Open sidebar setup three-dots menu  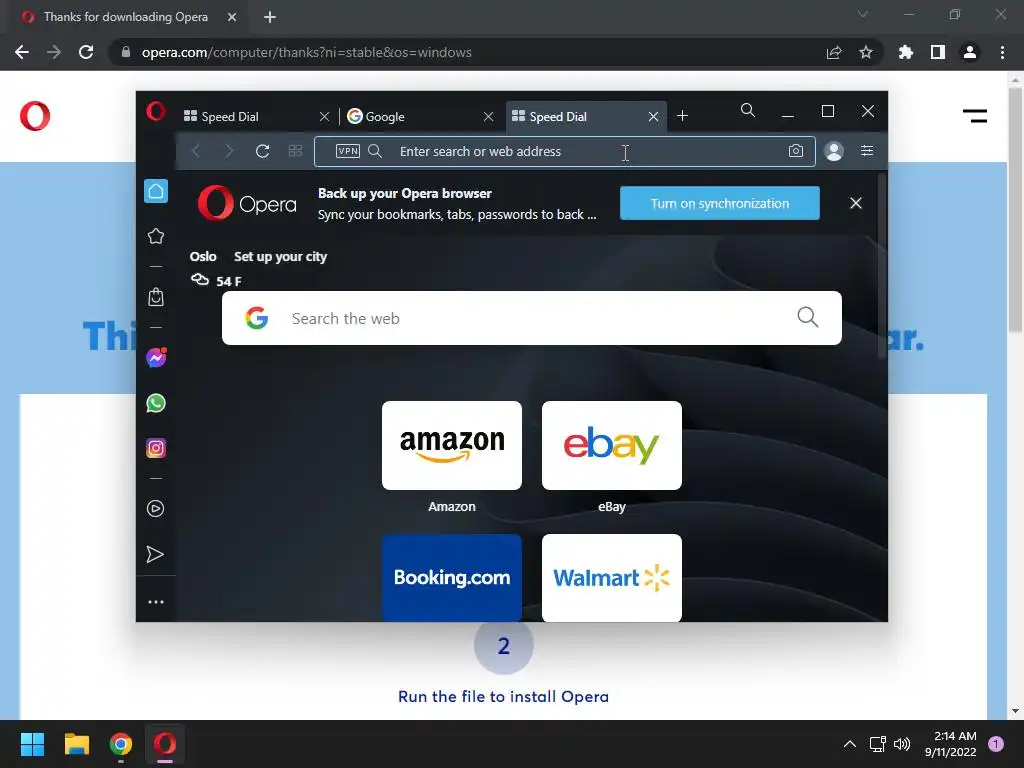[155, 602]
